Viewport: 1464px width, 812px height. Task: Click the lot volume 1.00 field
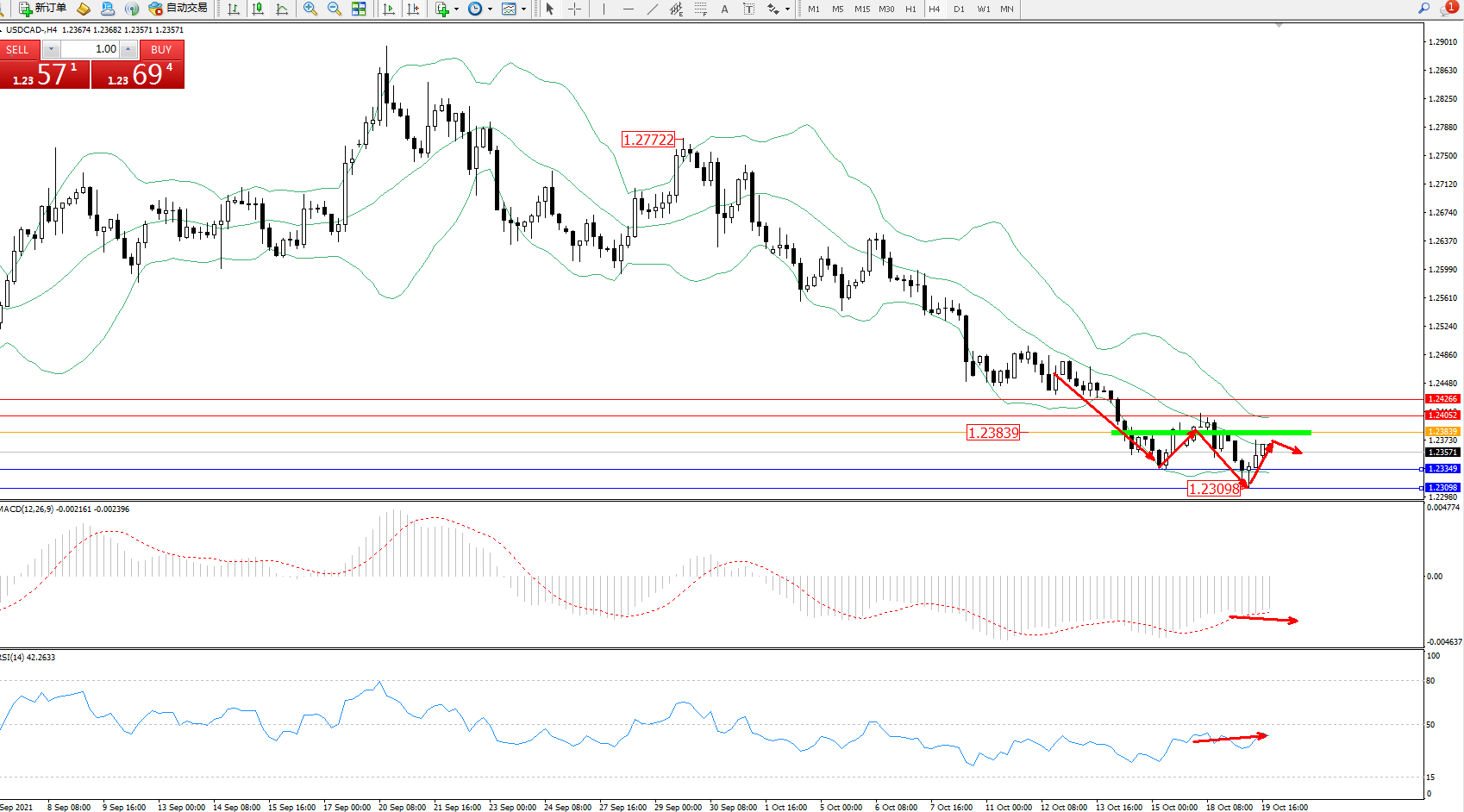(x=90, y=49)
